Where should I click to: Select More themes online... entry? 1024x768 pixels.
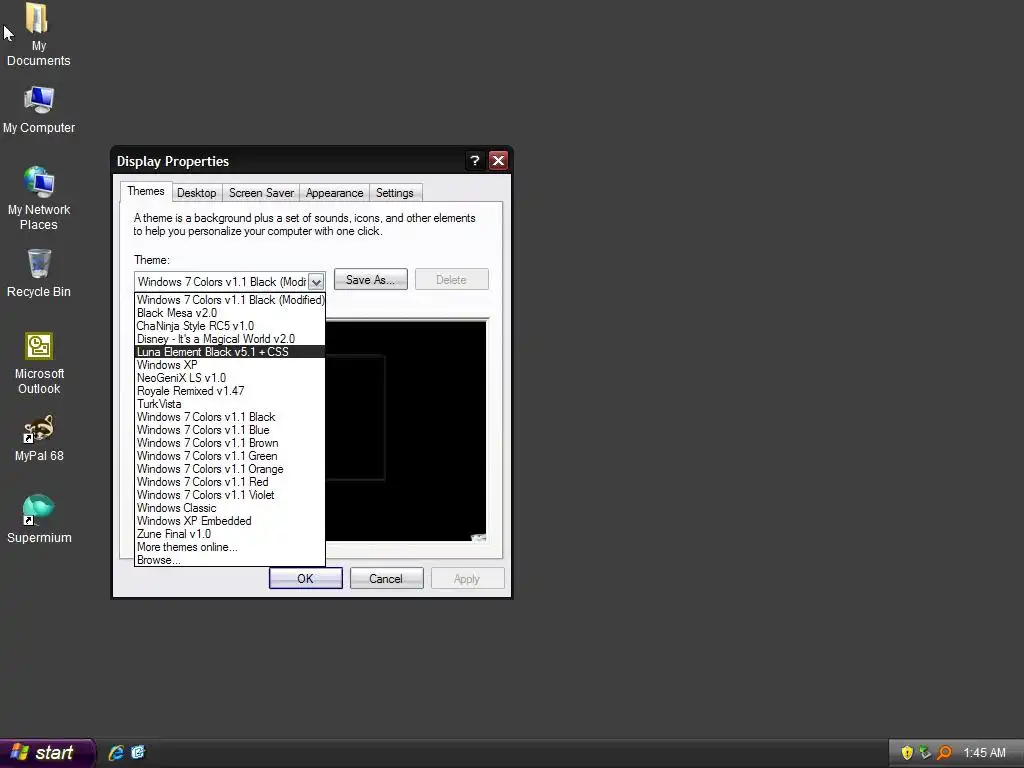point(230,547)
